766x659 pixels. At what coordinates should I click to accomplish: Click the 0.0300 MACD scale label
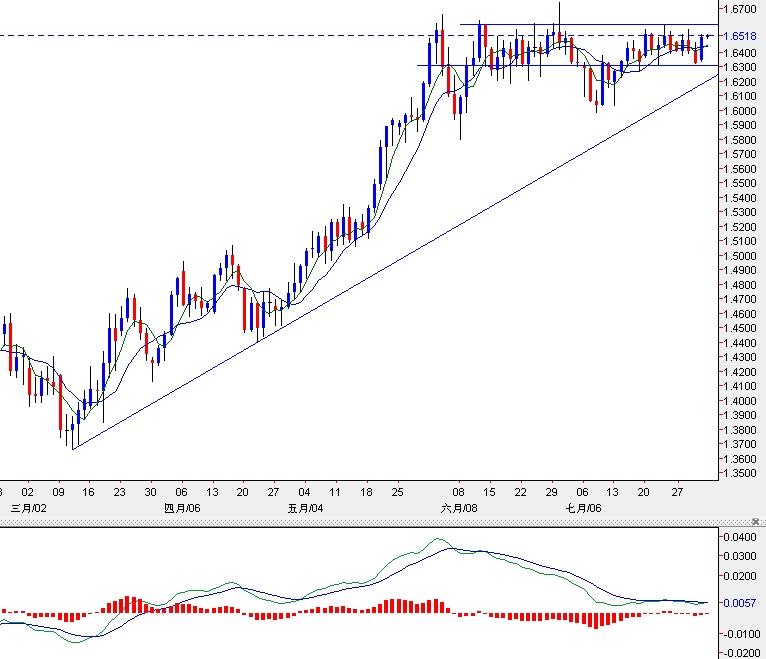(x=740, y=556)
